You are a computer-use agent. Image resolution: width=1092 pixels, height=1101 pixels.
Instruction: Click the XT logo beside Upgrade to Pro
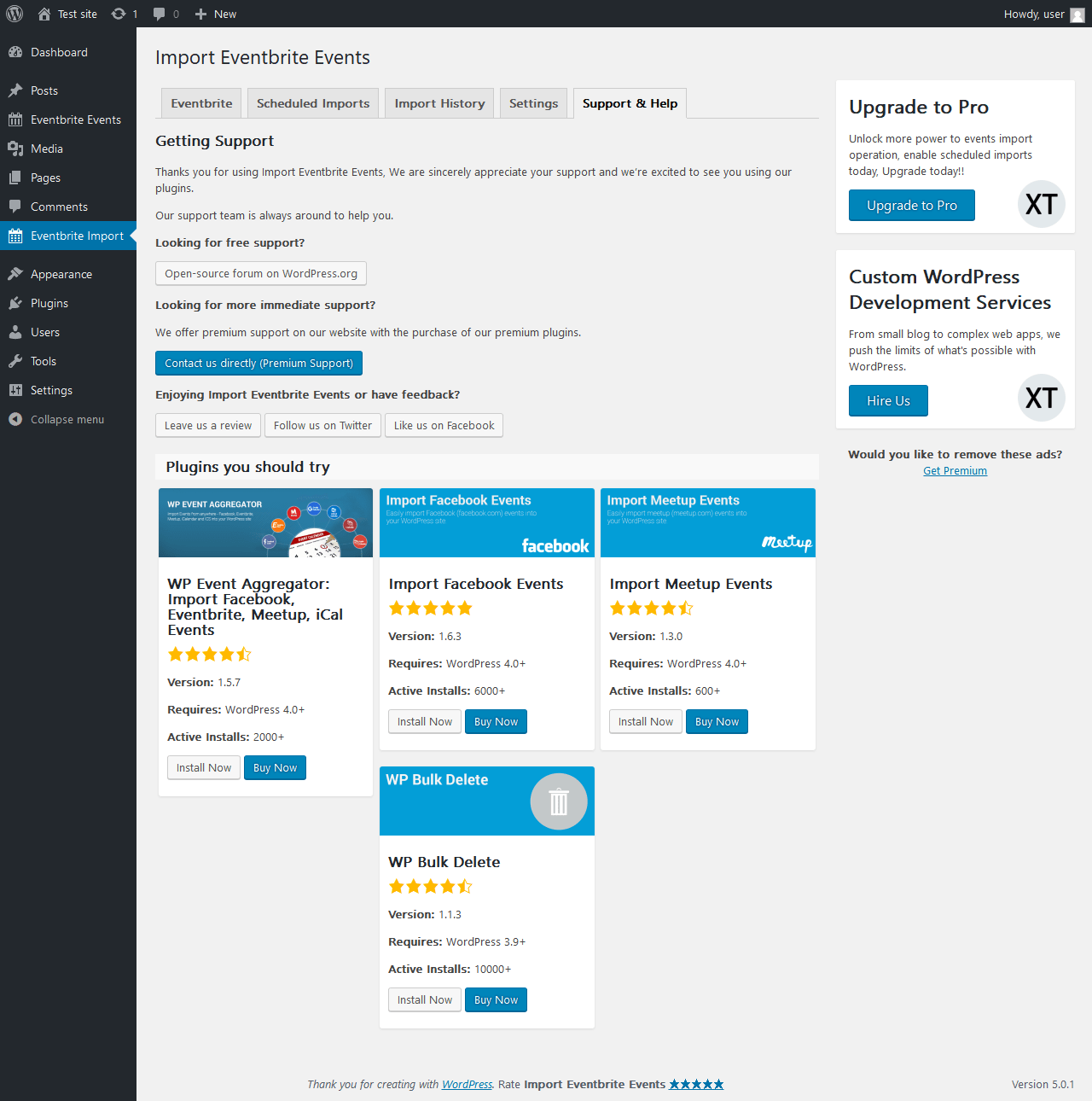click(1042, 204)
